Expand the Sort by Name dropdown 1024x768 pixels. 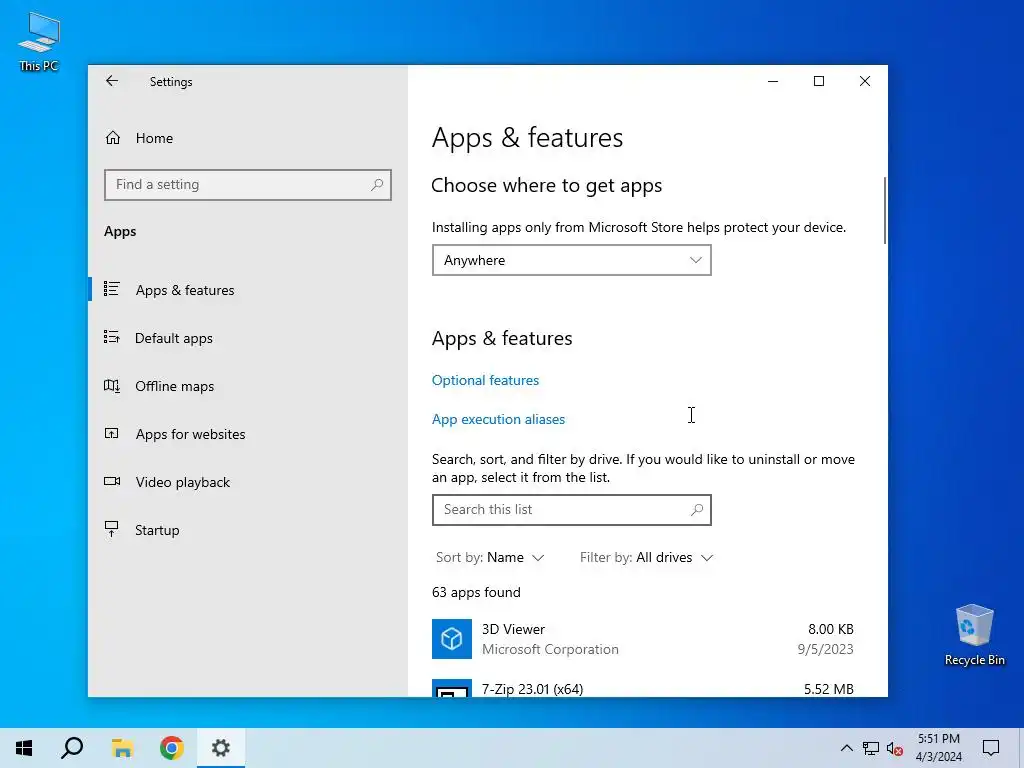[490, 557]
